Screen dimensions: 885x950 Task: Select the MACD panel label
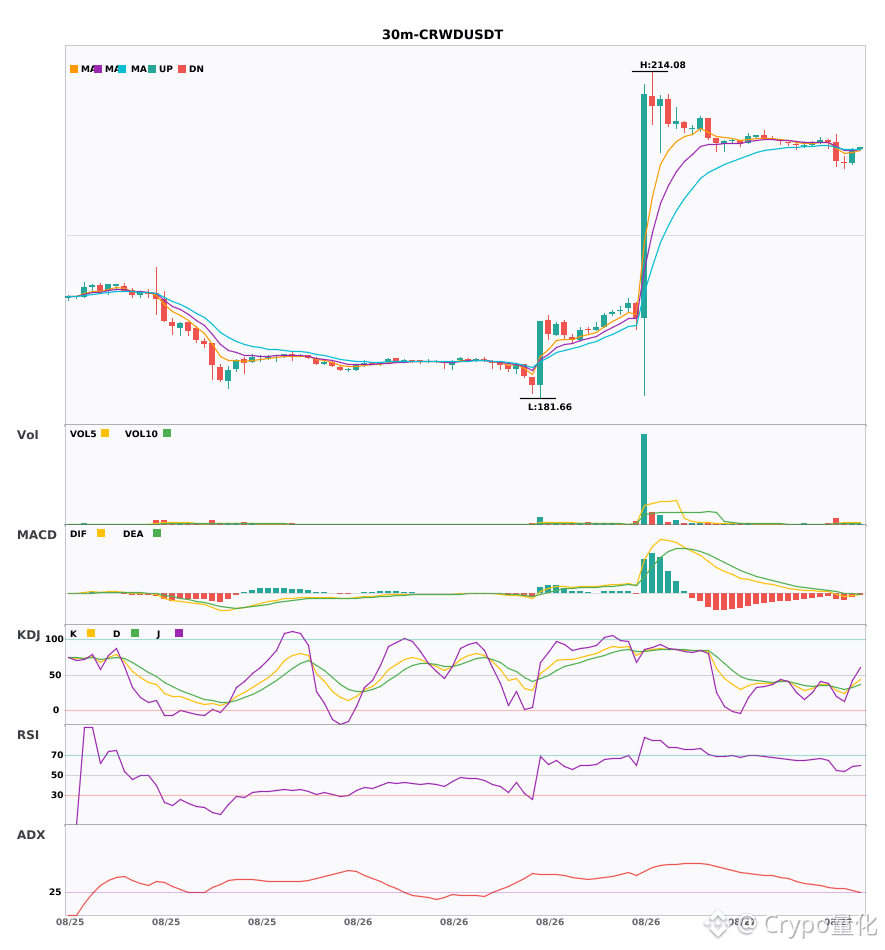[x=36, y=535]
